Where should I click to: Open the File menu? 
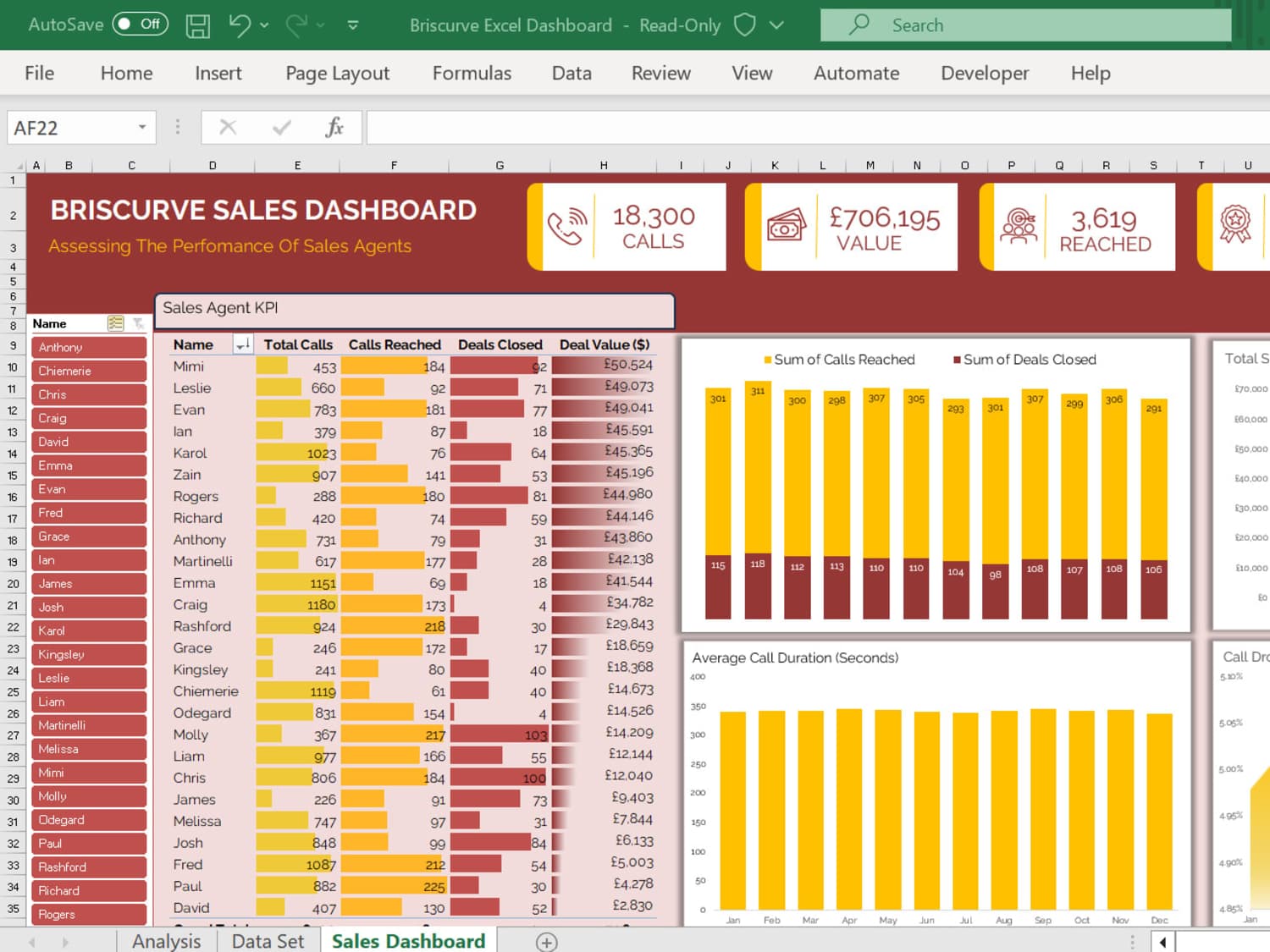pos(39,74)
